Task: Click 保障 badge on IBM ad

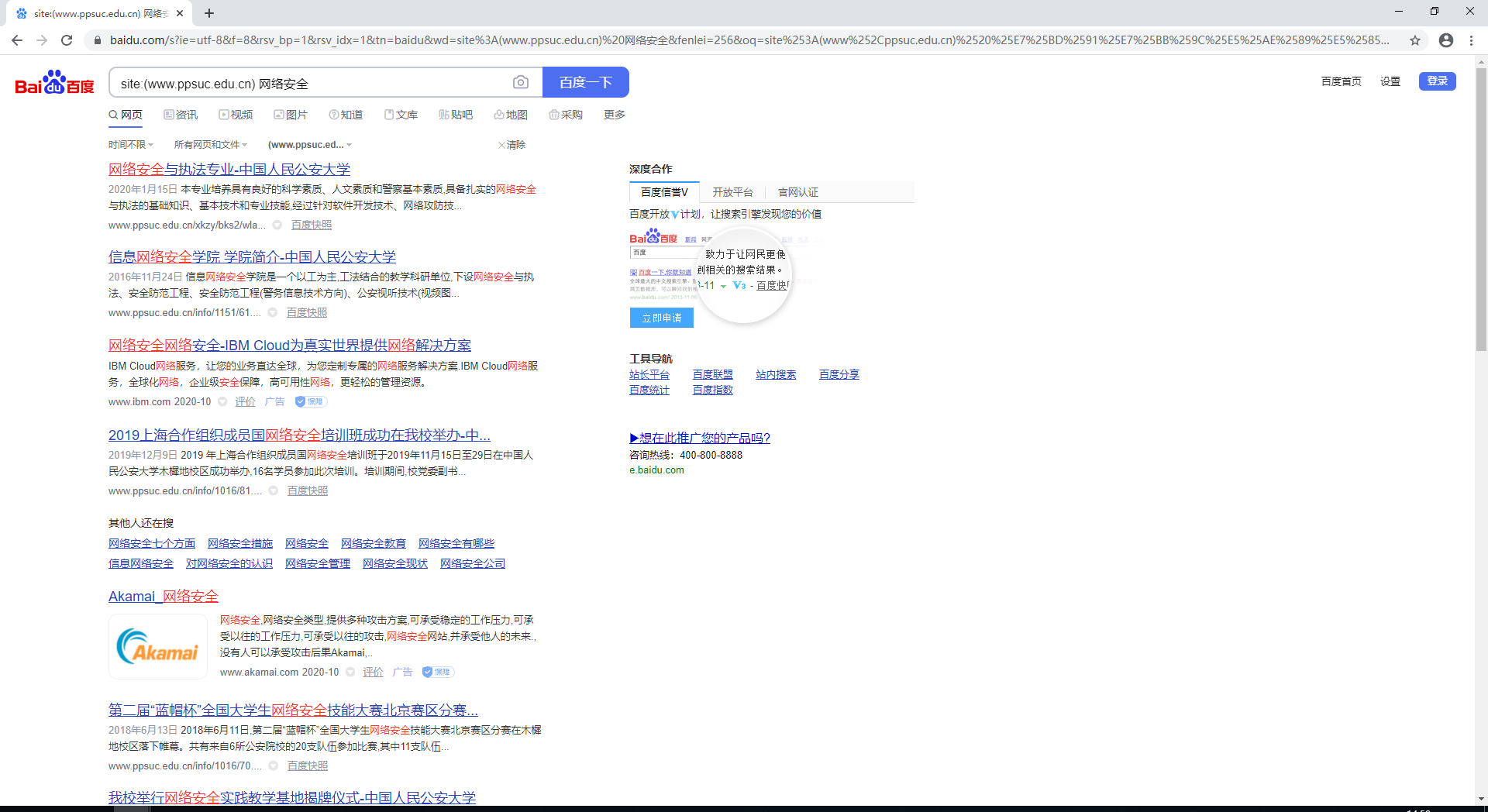Action: coord(311,401)
